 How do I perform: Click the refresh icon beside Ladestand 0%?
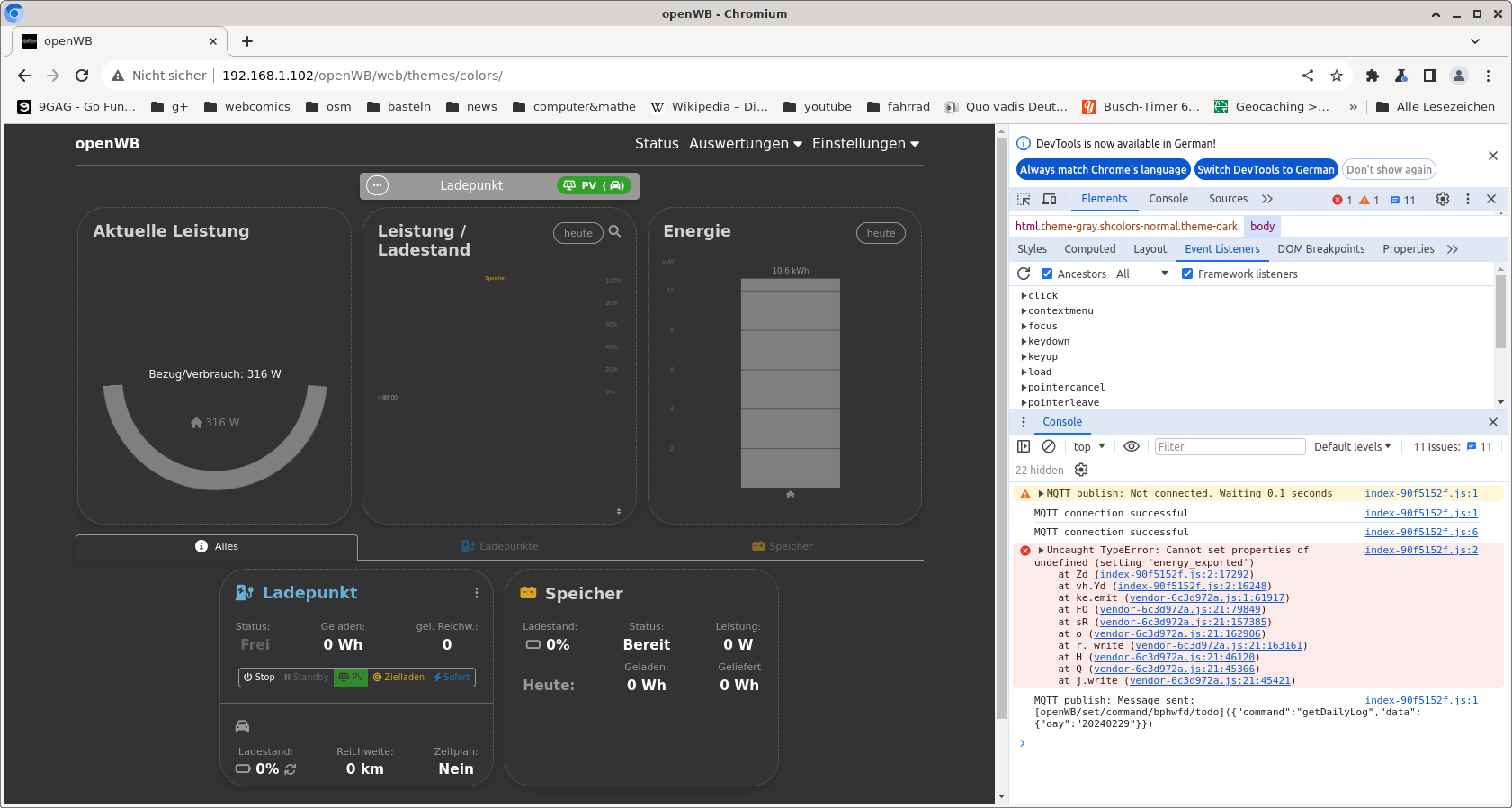click(291, 769)
